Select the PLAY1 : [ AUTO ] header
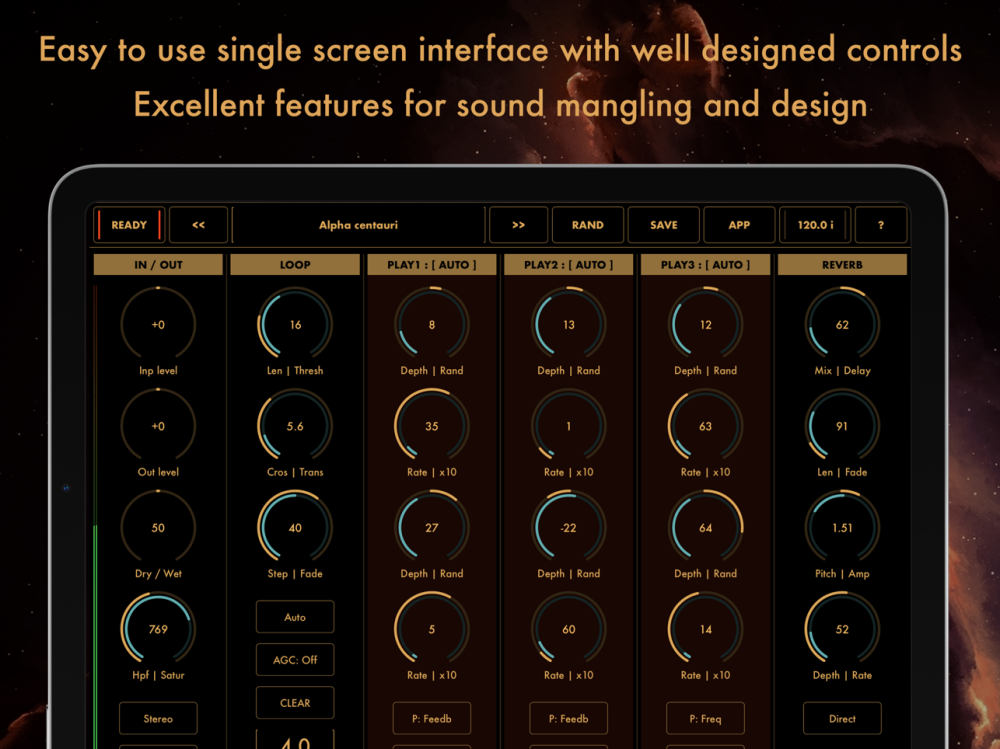 [432, 265]
